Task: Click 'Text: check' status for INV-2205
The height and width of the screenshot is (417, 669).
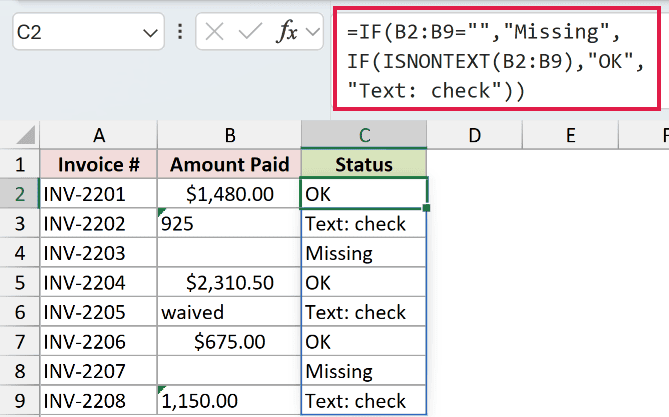Action: [364, 312]
